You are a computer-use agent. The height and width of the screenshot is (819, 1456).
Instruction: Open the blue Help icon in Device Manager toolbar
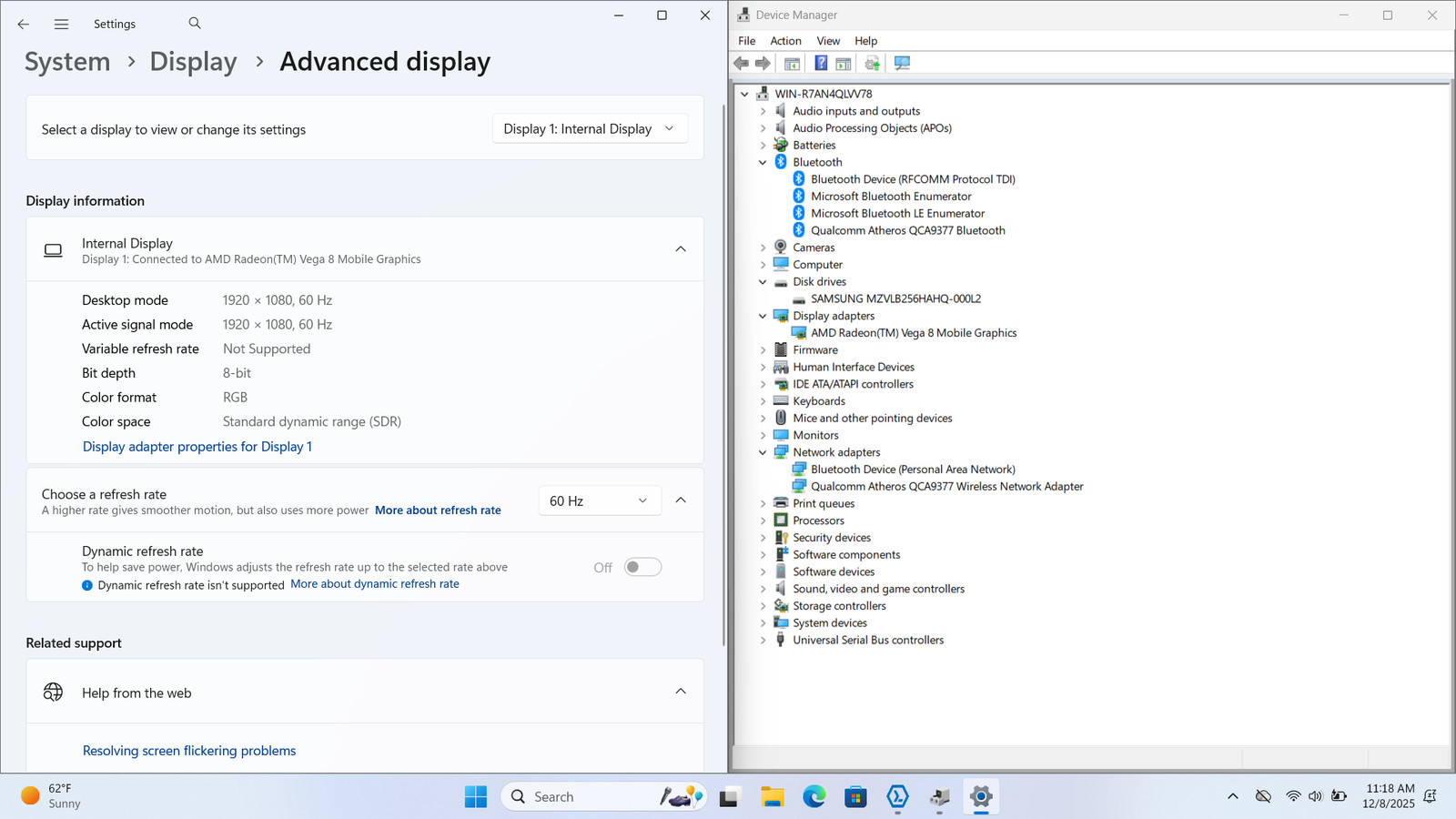[x=821, y=63]
